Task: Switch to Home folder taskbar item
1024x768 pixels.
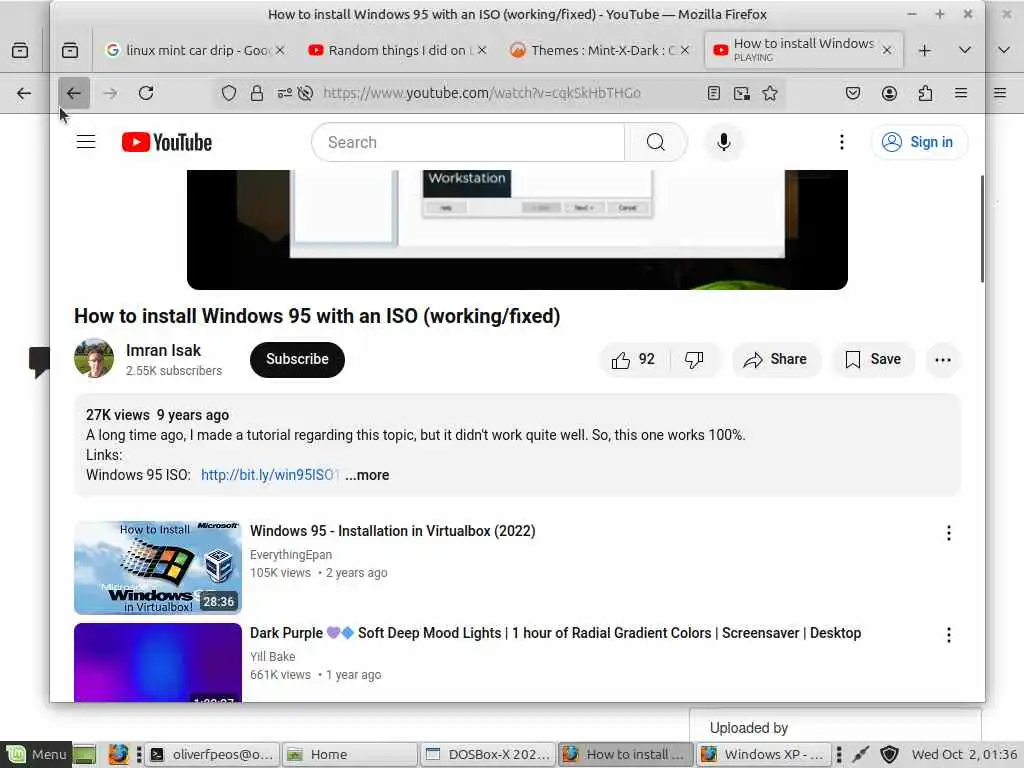Action: [349, 754]
